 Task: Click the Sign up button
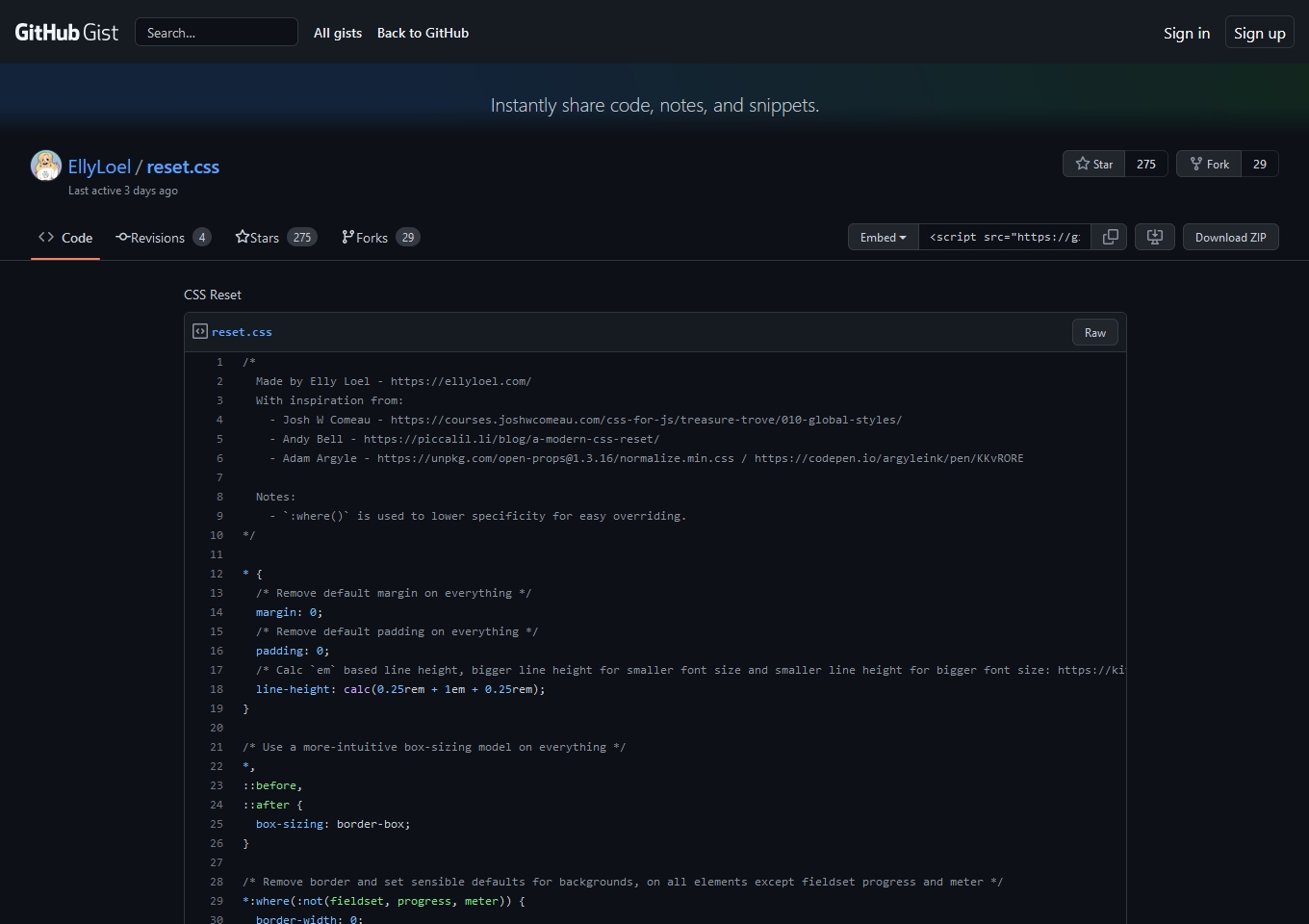1259,33
